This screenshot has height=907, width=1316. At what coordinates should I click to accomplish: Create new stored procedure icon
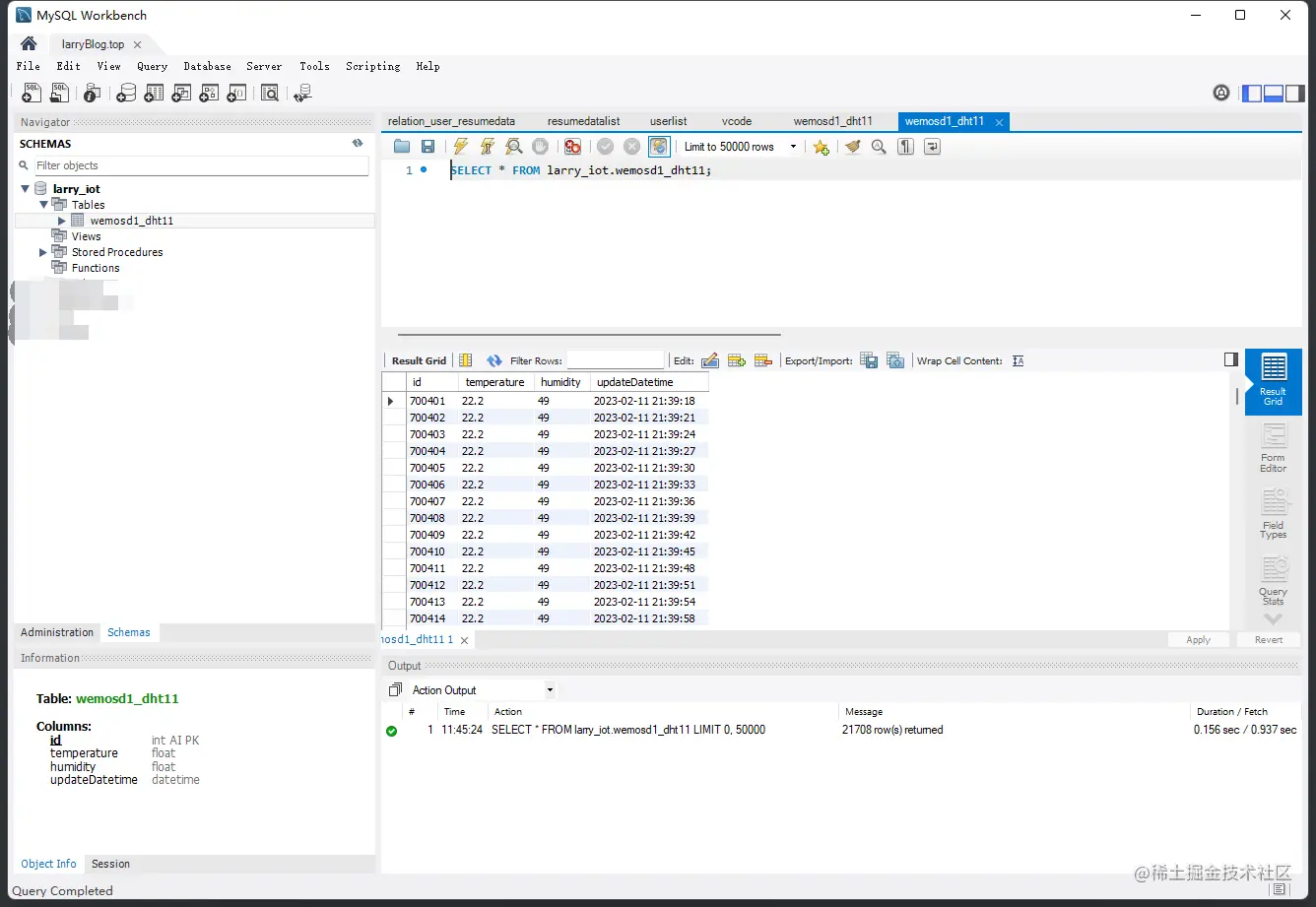pos(209,93)
